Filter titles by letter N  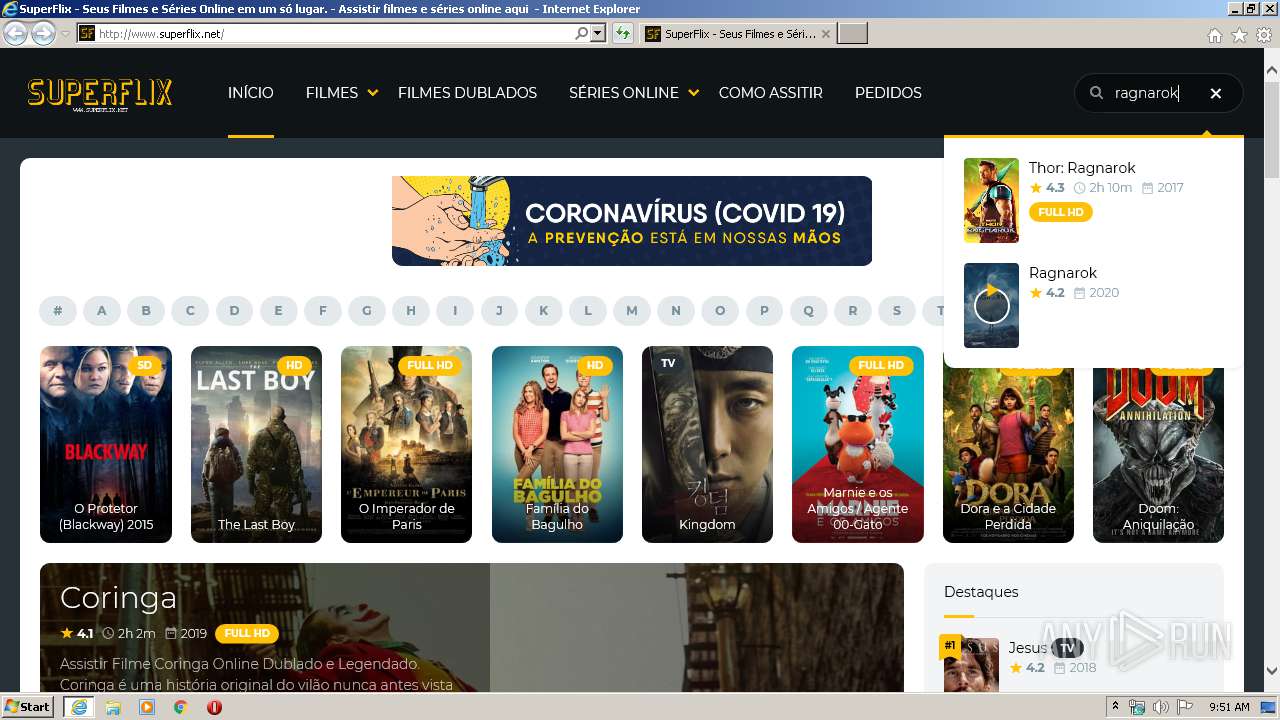pyautogui.click(x=676, y=311)
